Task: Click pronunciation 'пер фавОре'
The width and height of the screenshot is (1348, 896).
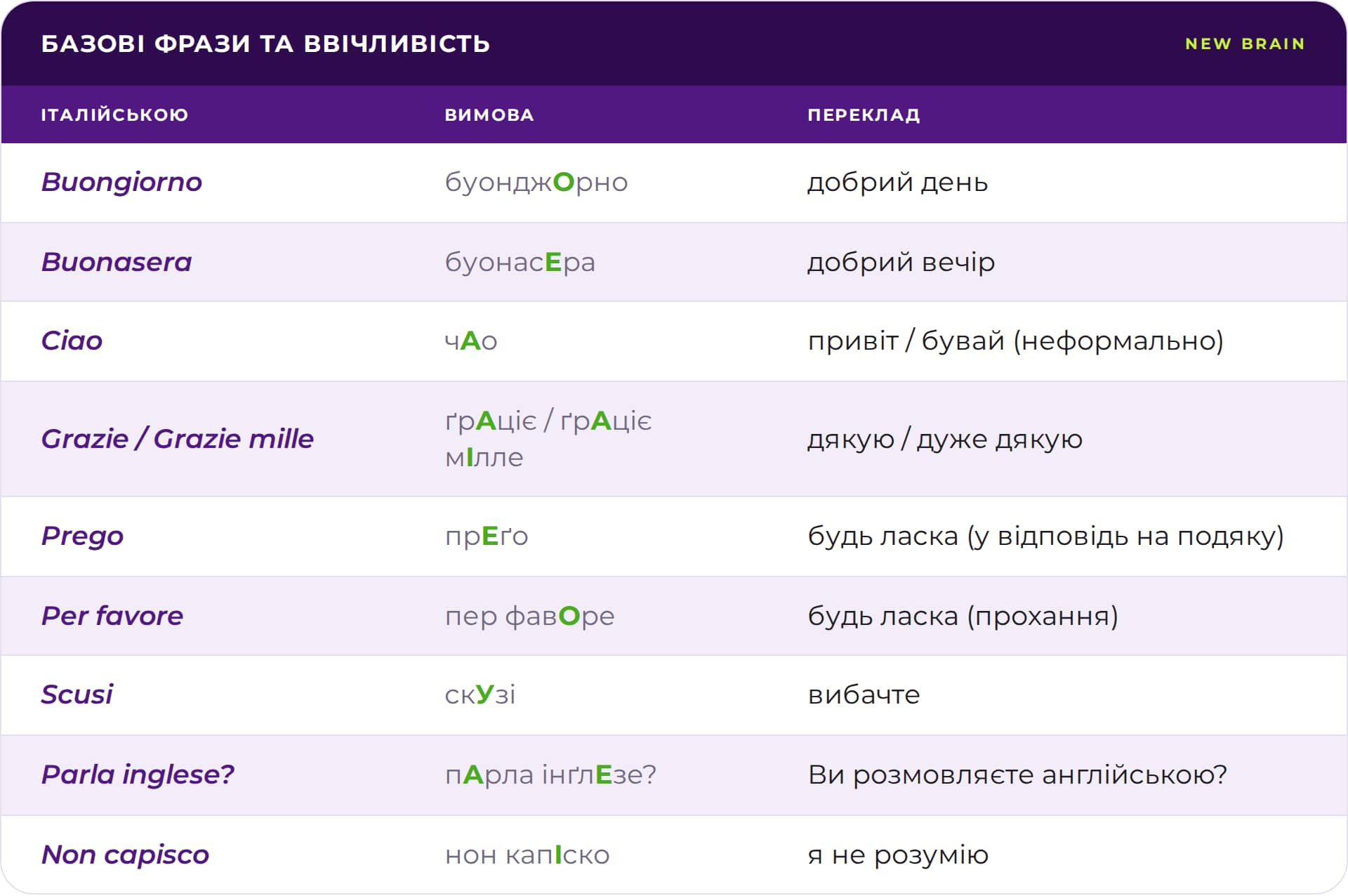Action: (x=530, y=617)
